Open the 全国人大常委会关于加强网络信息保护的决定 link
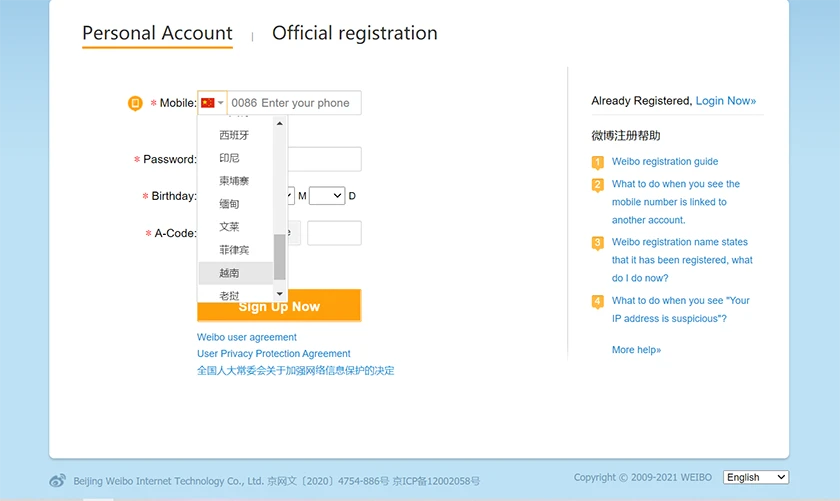 tap(296, 370)
